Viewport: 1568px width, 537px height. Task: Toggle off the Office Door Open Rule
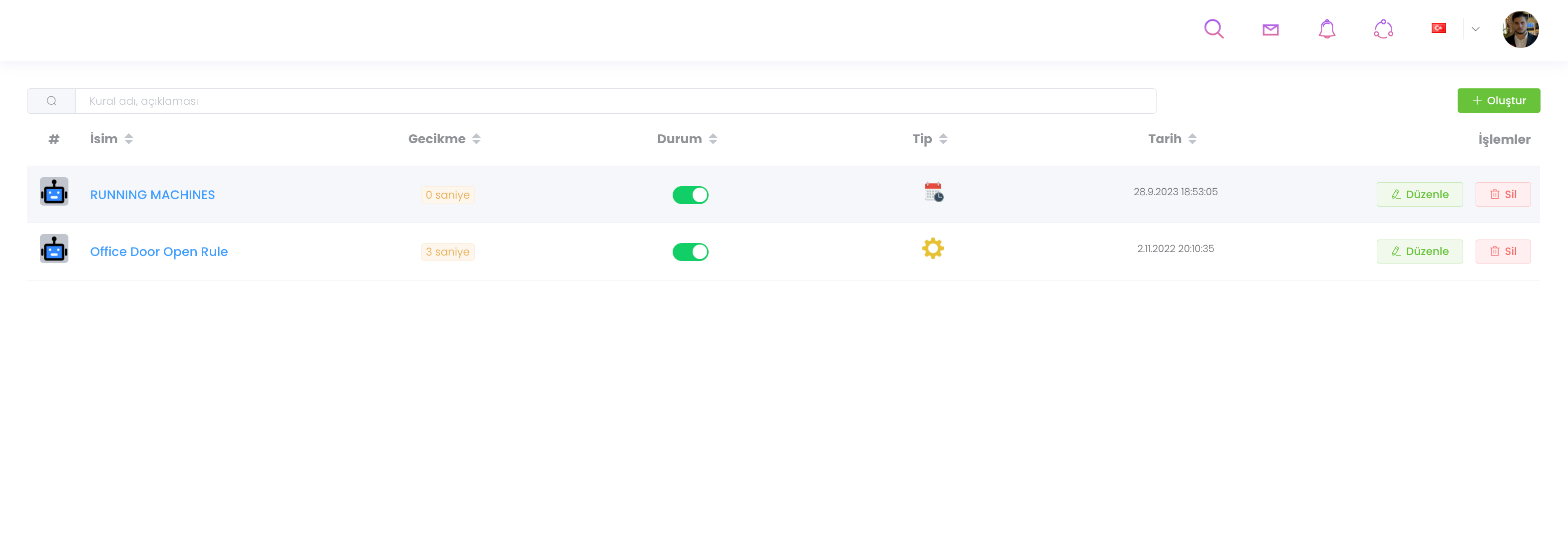coord(690,252)
